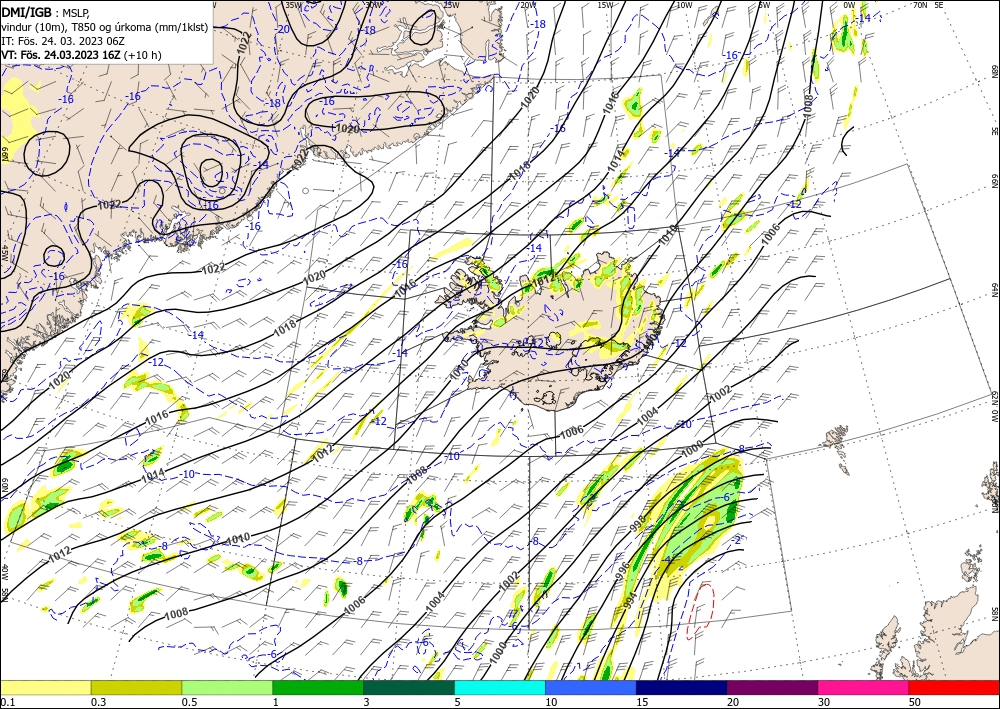Click the light green 0.5–1 legend swatch
The image size is (1000, 709).
click(x=227, y=687)
